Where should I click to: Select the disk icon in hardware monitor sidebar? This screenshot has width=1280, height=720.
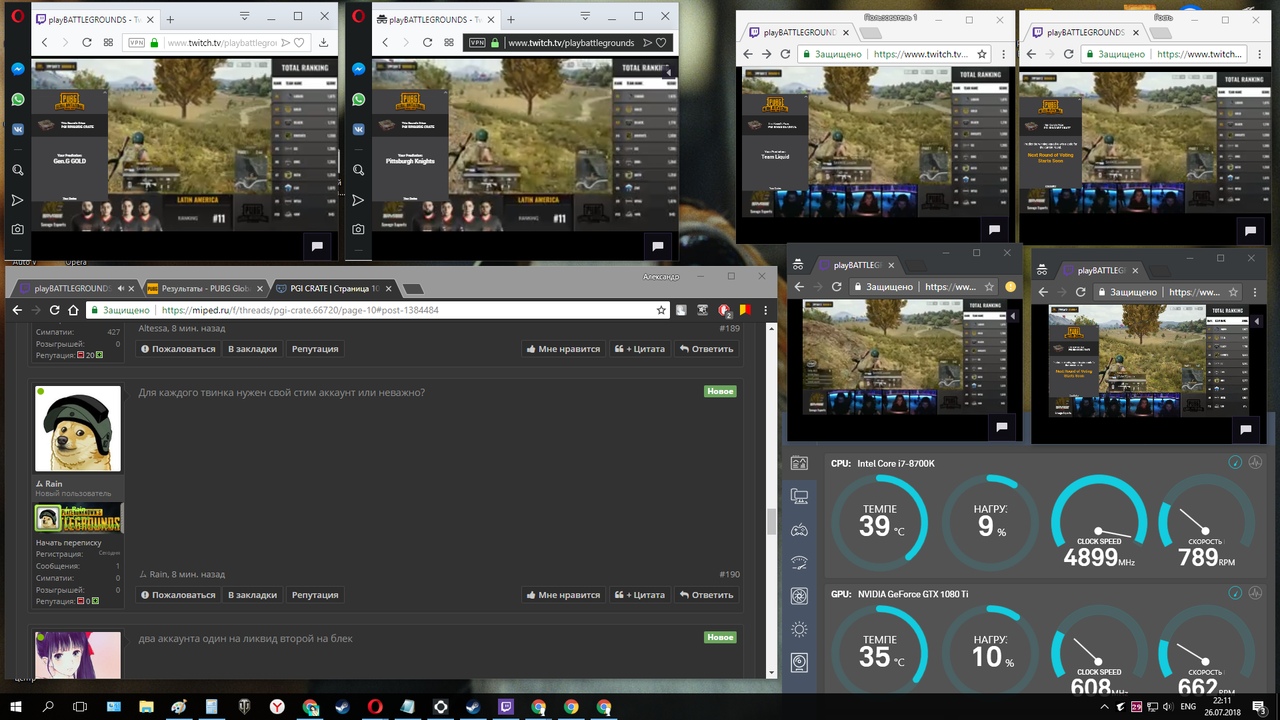tap(799, 662)
